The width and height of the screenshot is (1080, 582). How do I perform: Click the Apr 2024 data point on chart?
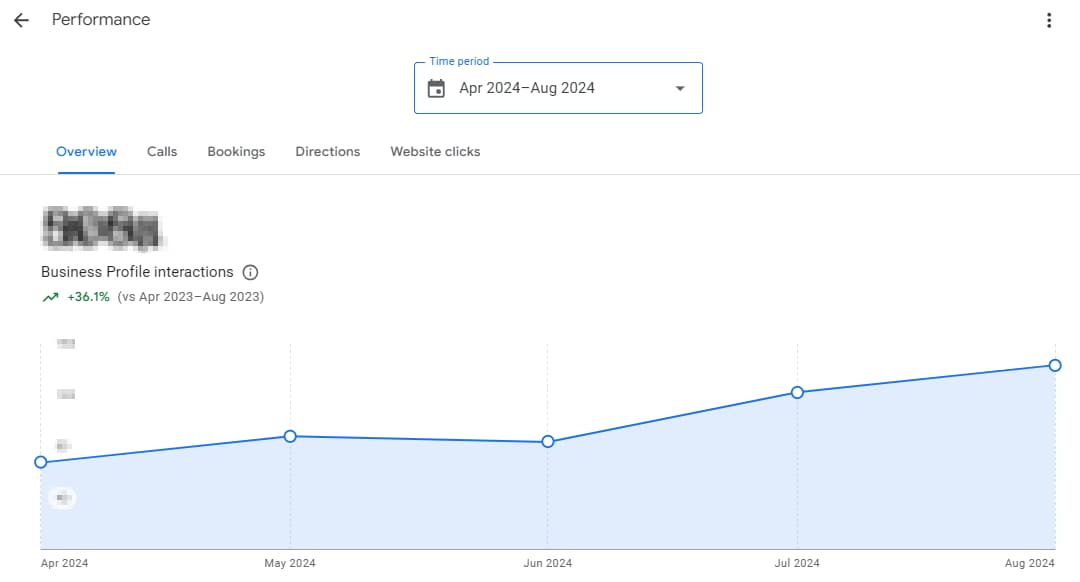coord(41,462)
